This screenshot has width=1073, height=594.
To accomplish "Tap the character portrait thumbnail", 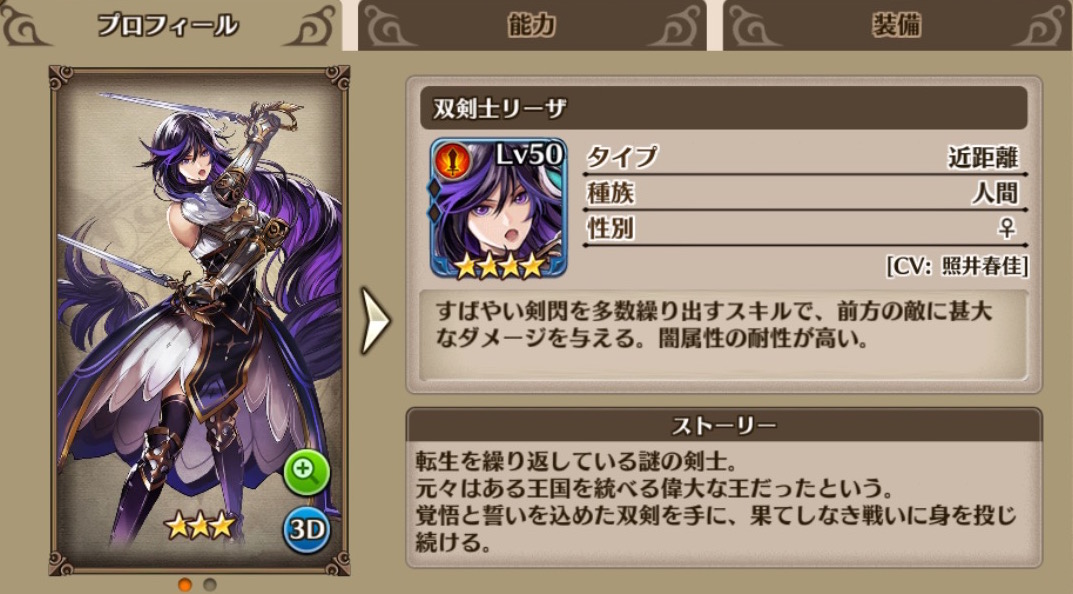I will click(499, 208).
